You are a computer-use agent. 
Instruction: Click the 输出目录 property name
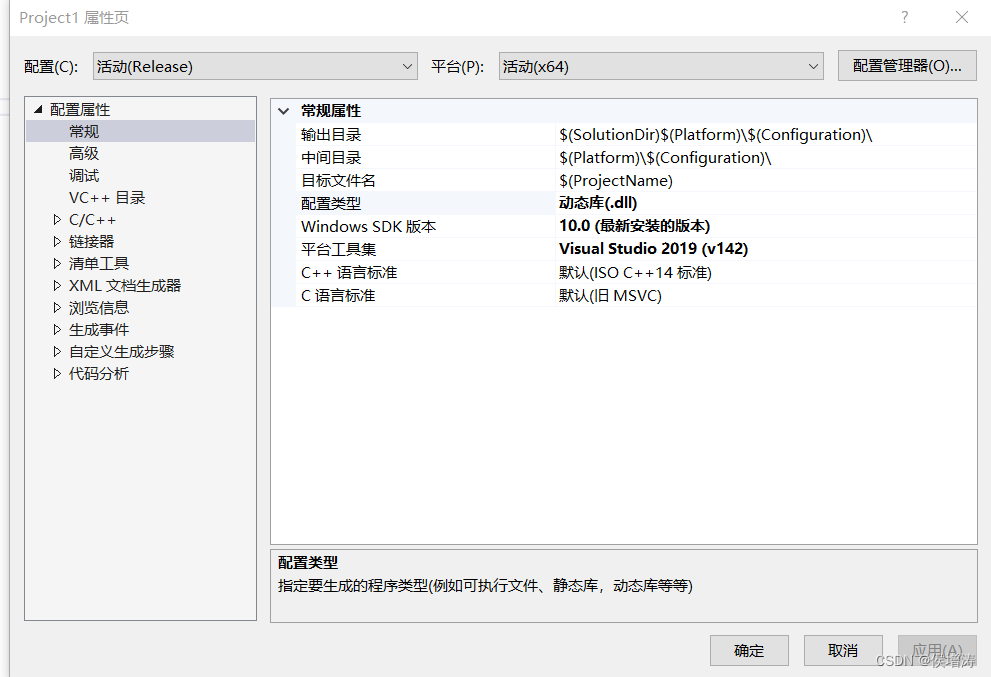point(331,135)
